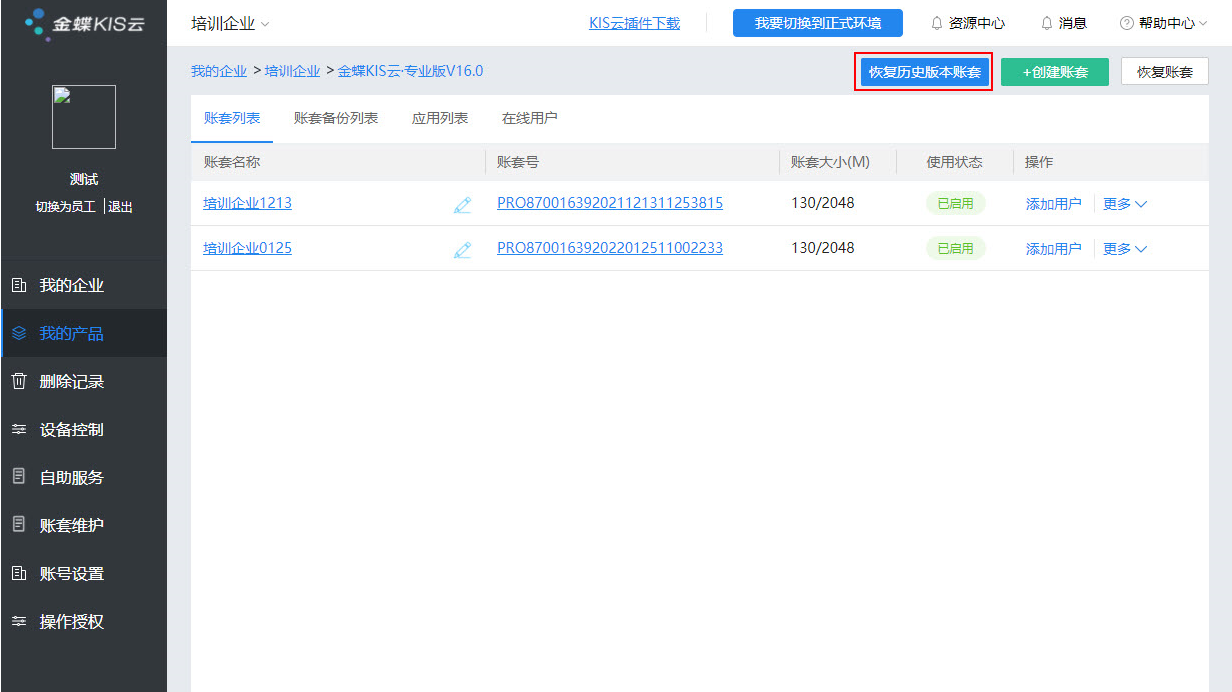The width and height of the screenshot is (1232, 692).
Task: Expand the 培训企业 company dropdown
Action: (x=230, y=23)
